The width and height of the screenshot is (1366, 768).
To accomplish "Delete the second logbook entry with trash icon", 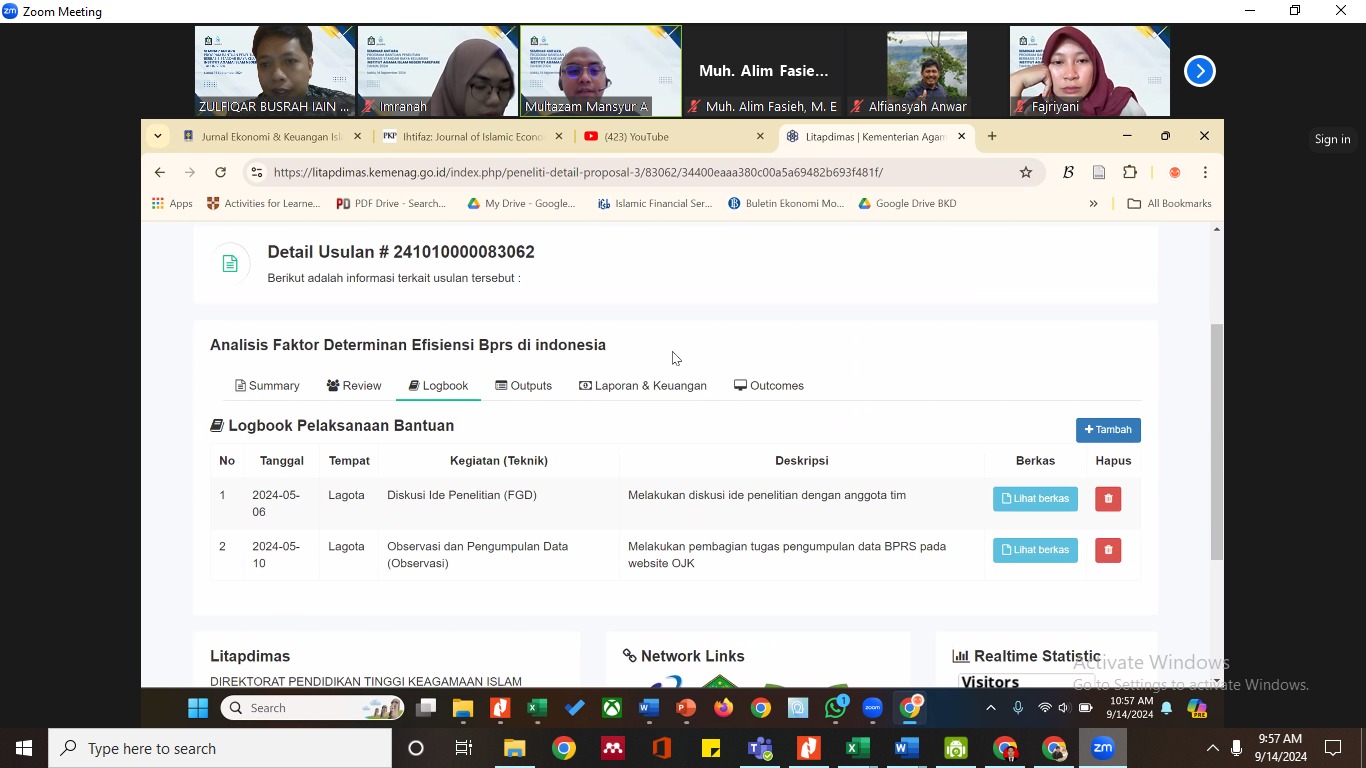I will 1108,550.
